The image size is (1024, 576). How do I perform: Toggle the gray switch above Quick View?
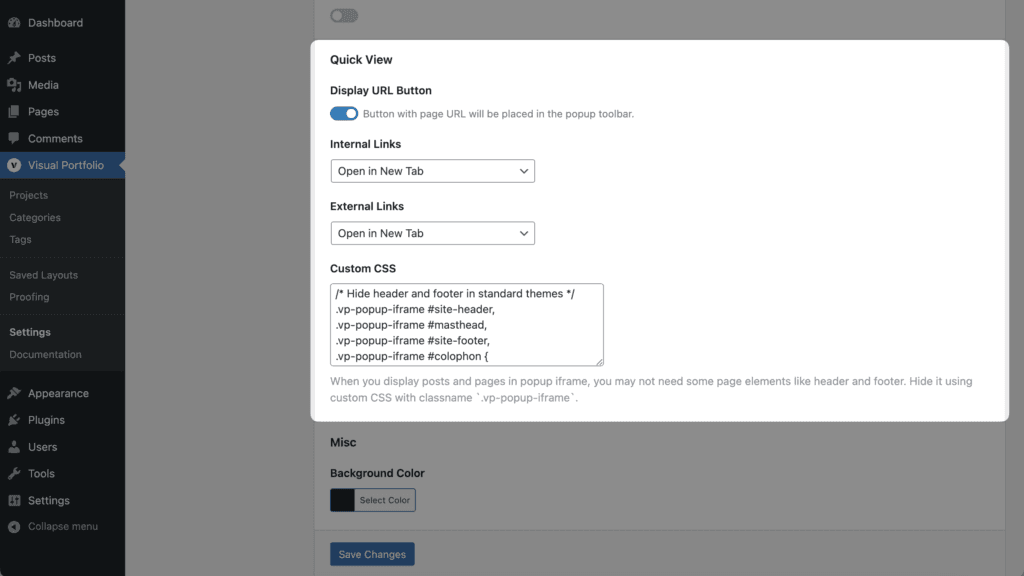344,16
